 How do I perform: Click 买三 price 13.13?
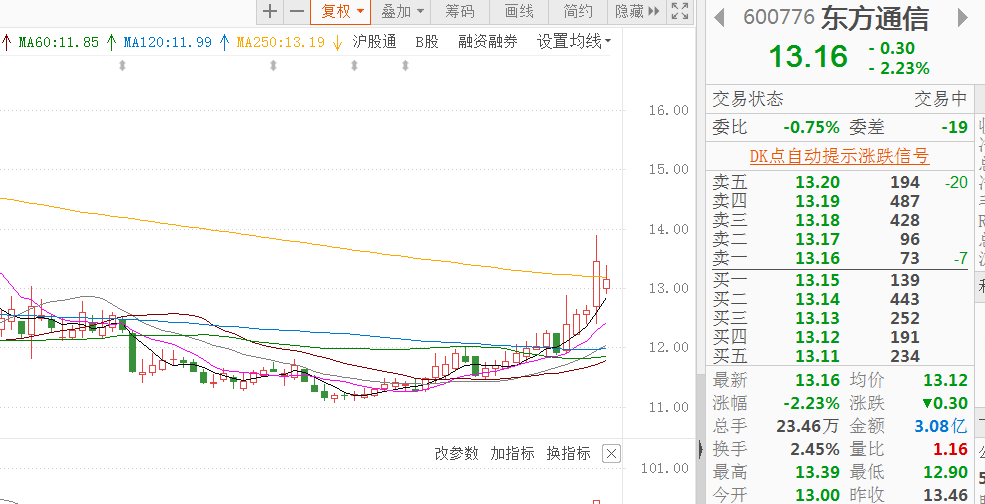pos(817,319)
